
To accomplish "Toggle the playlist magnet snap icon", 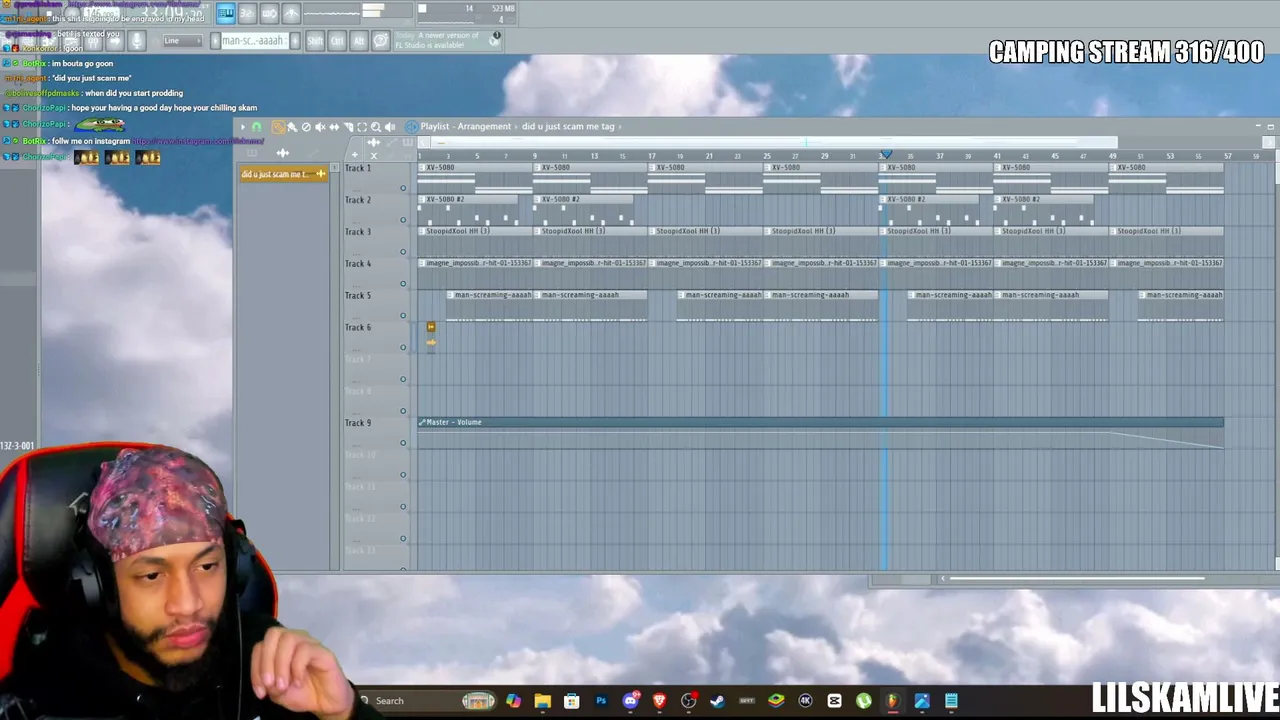I will click(x=257, y=127).
